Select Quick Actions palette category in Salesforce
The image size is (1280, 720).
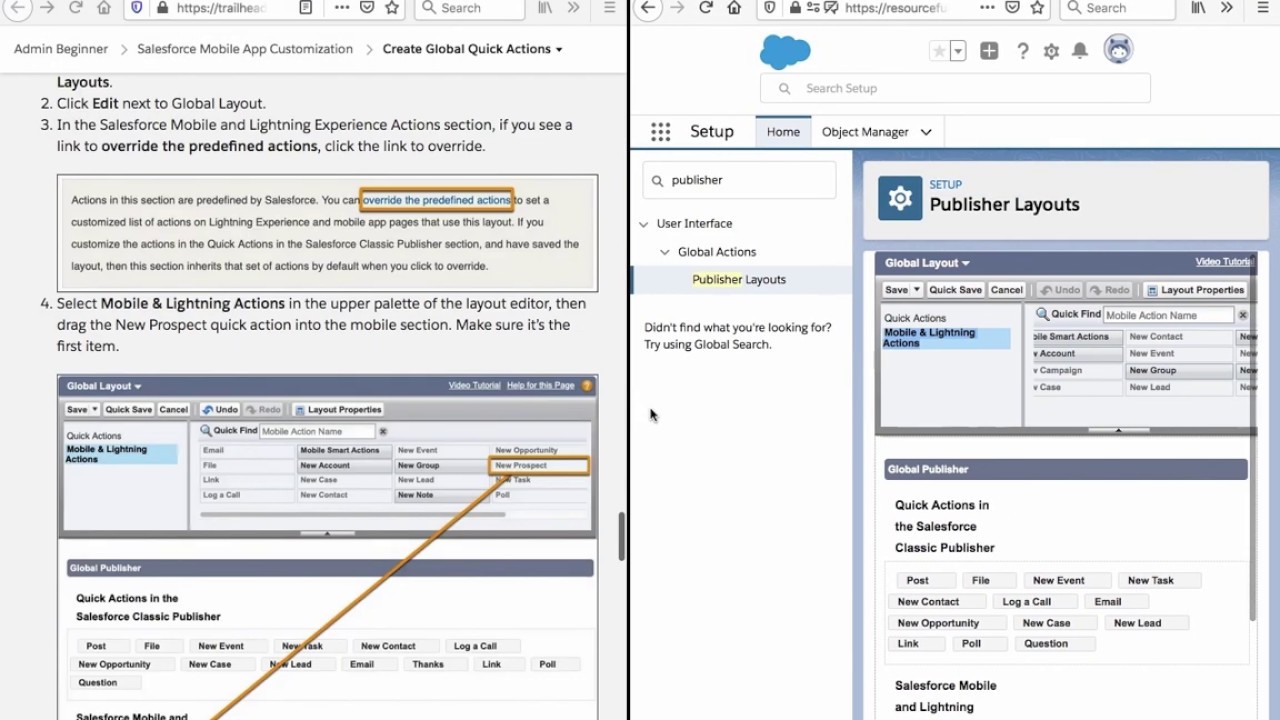click(915, 318)
